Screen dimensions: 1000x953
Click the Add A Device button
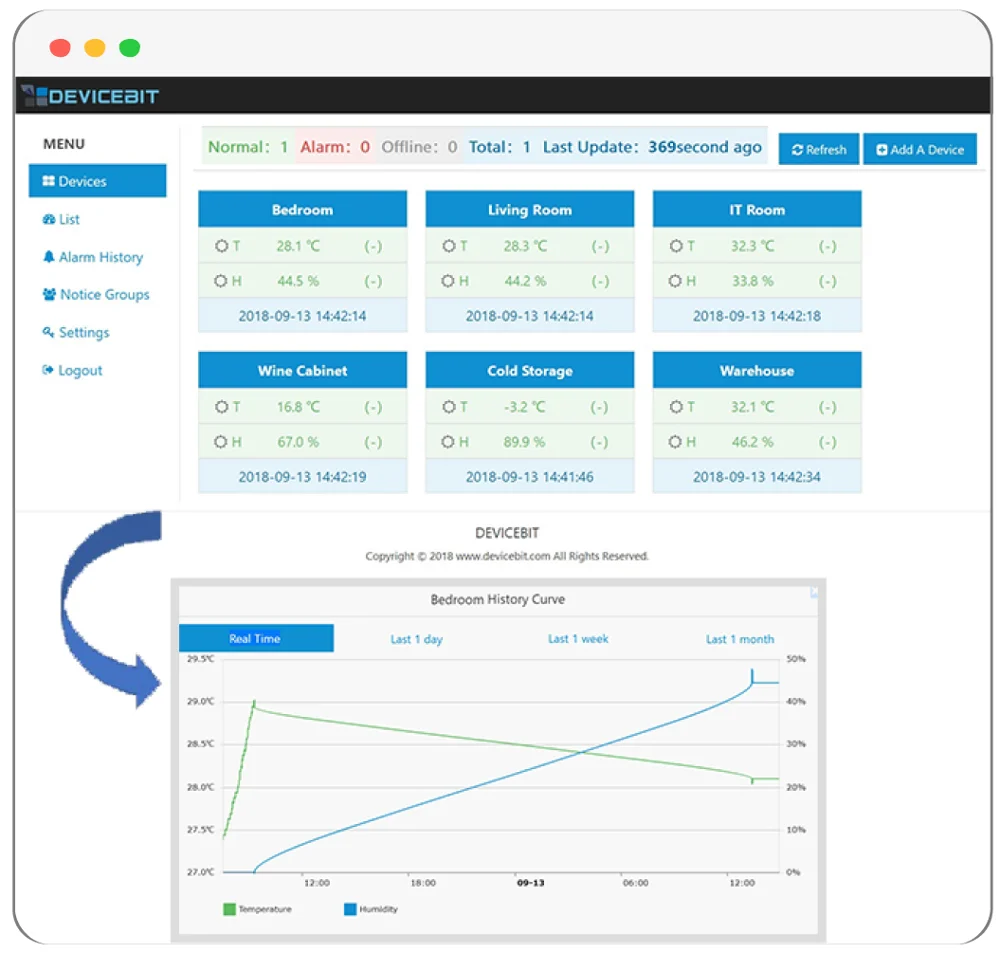[920, 149]
